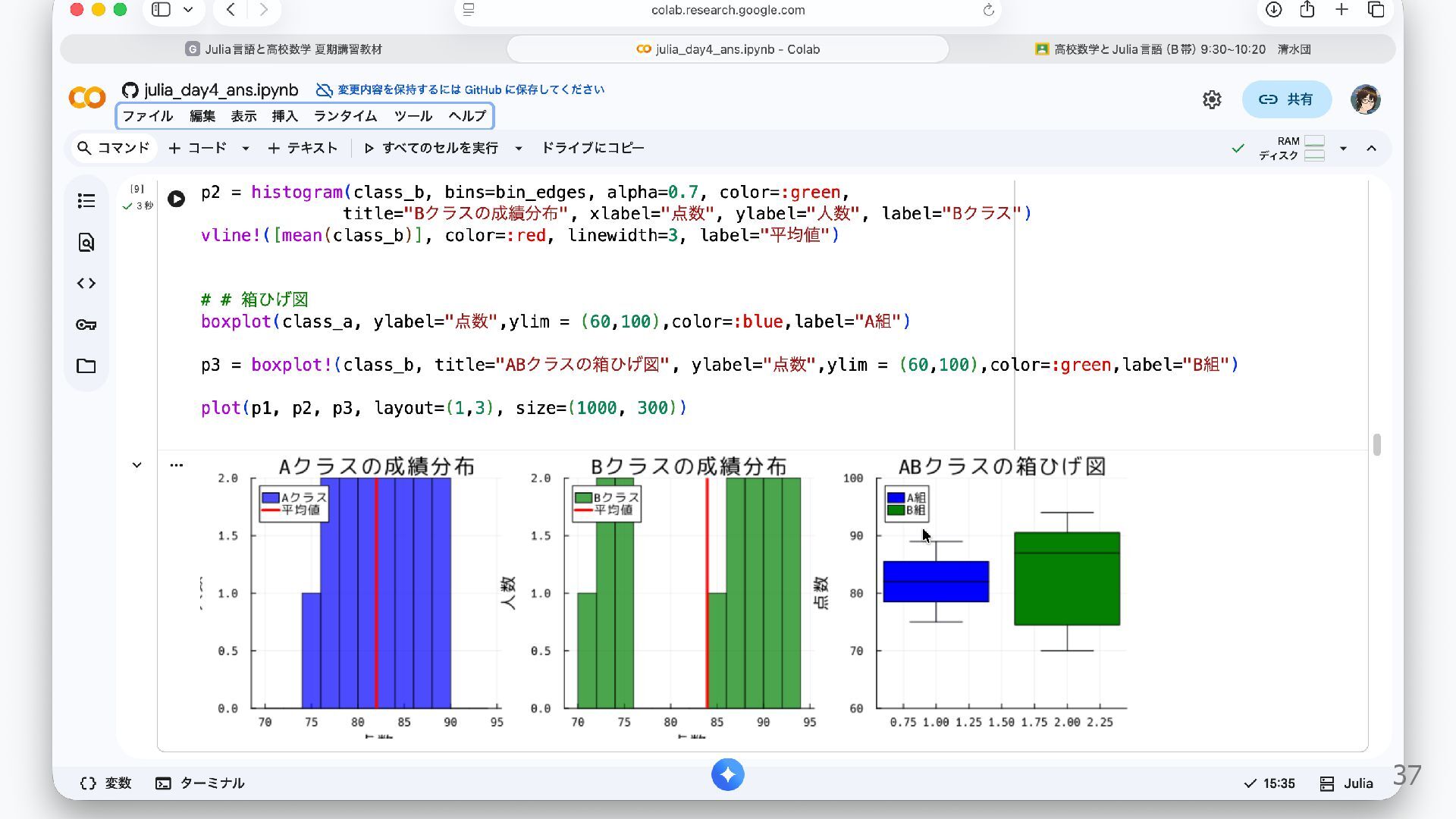Click the 共有 share button

[x=1286, y=99]
